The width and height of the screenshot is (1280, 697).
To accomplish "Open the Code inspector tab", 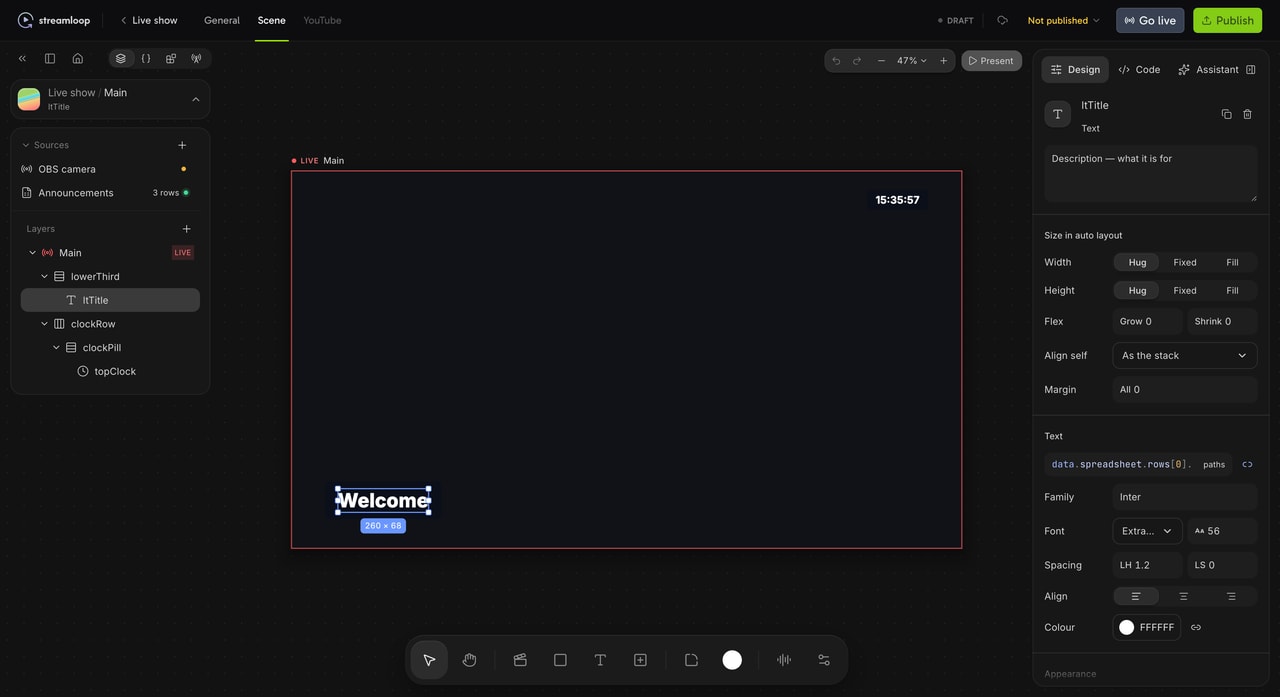I will pyautogui.click(x=1139, y=69).
